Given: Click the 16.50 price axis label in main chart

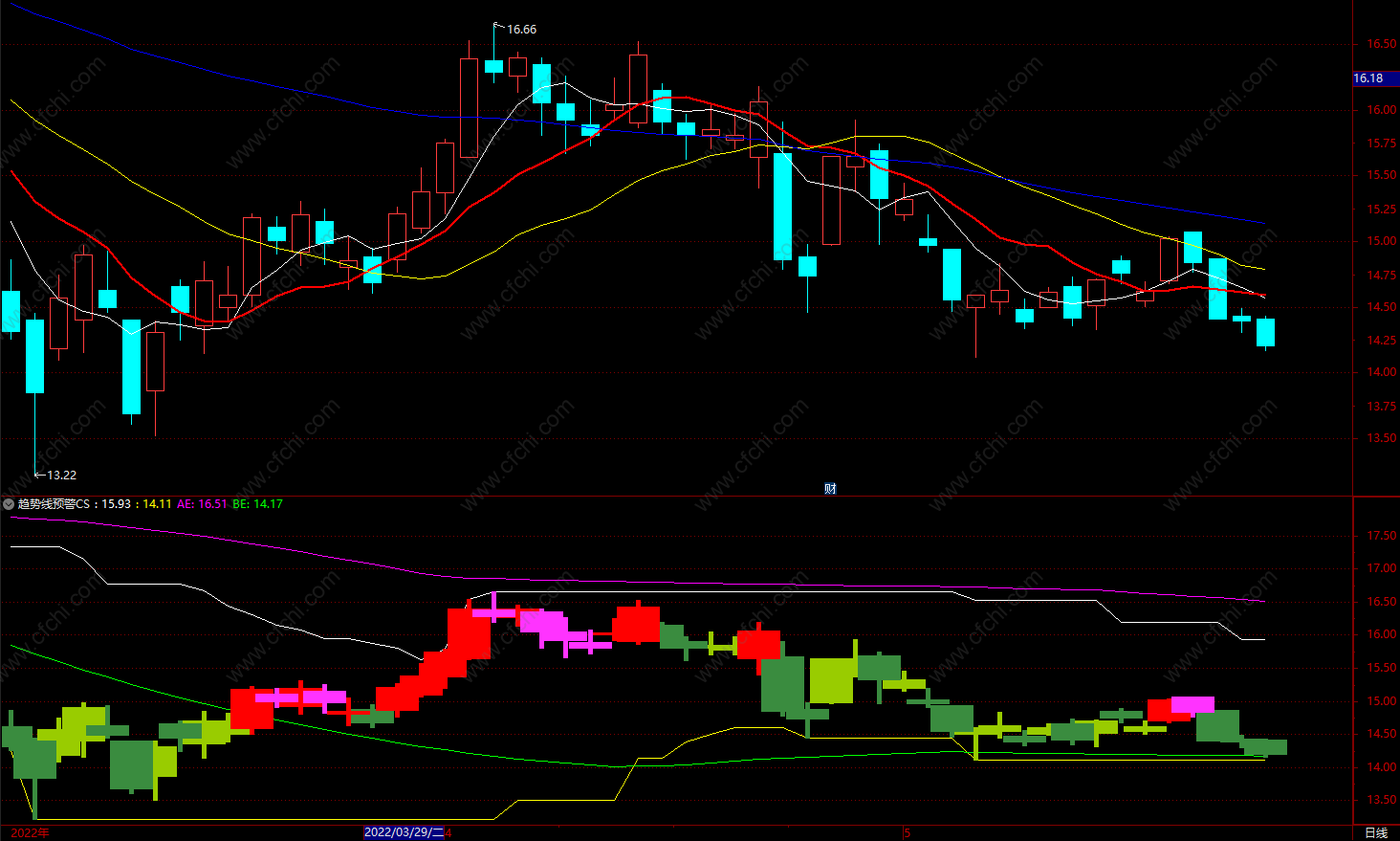Looking at the screenshot, I should pyautogui.click(x=1381, y=44).
